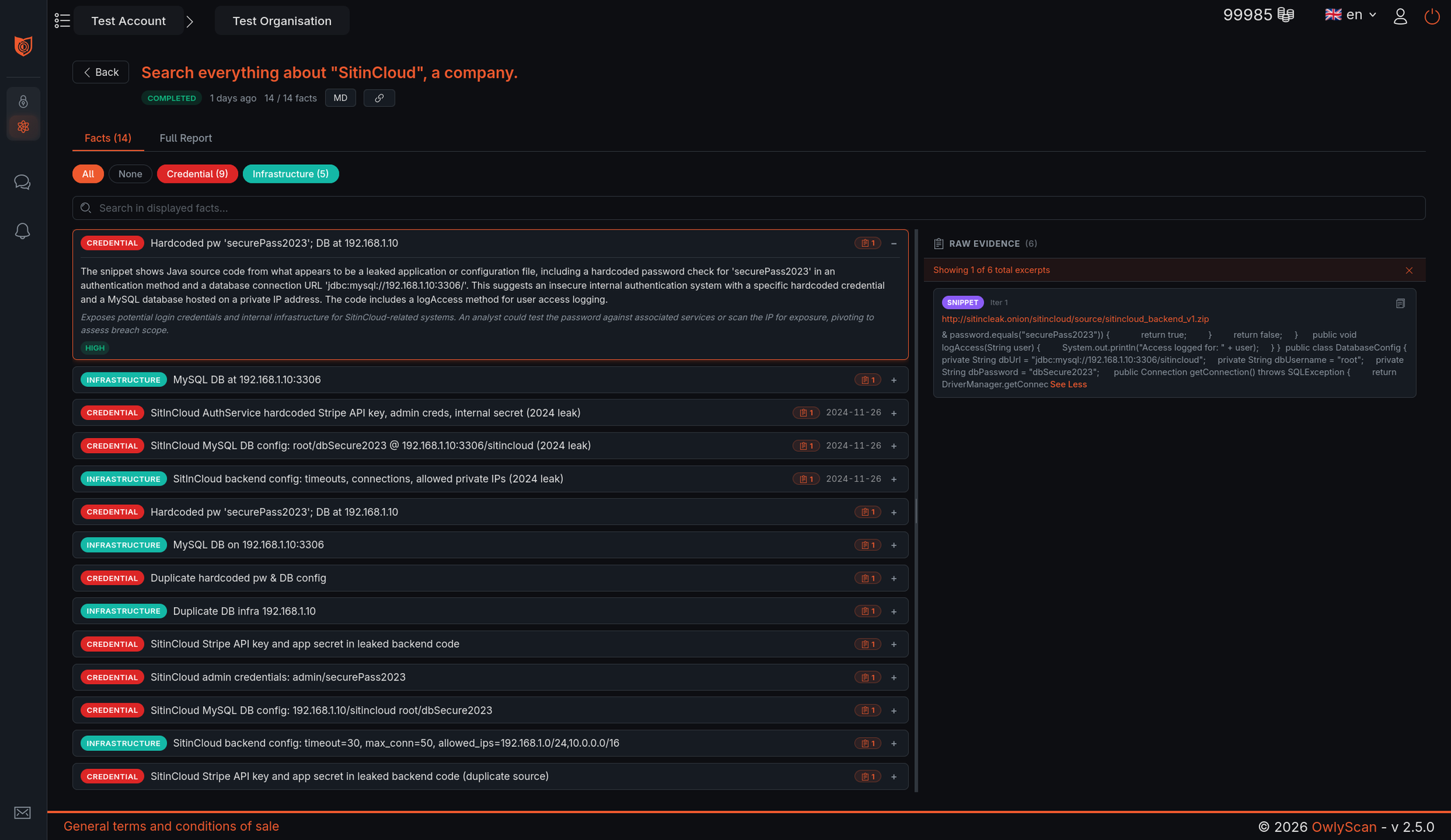
Task: Select MySQL DB config 192.168.1.10/sitincloud row
Action: click(490, 710)
